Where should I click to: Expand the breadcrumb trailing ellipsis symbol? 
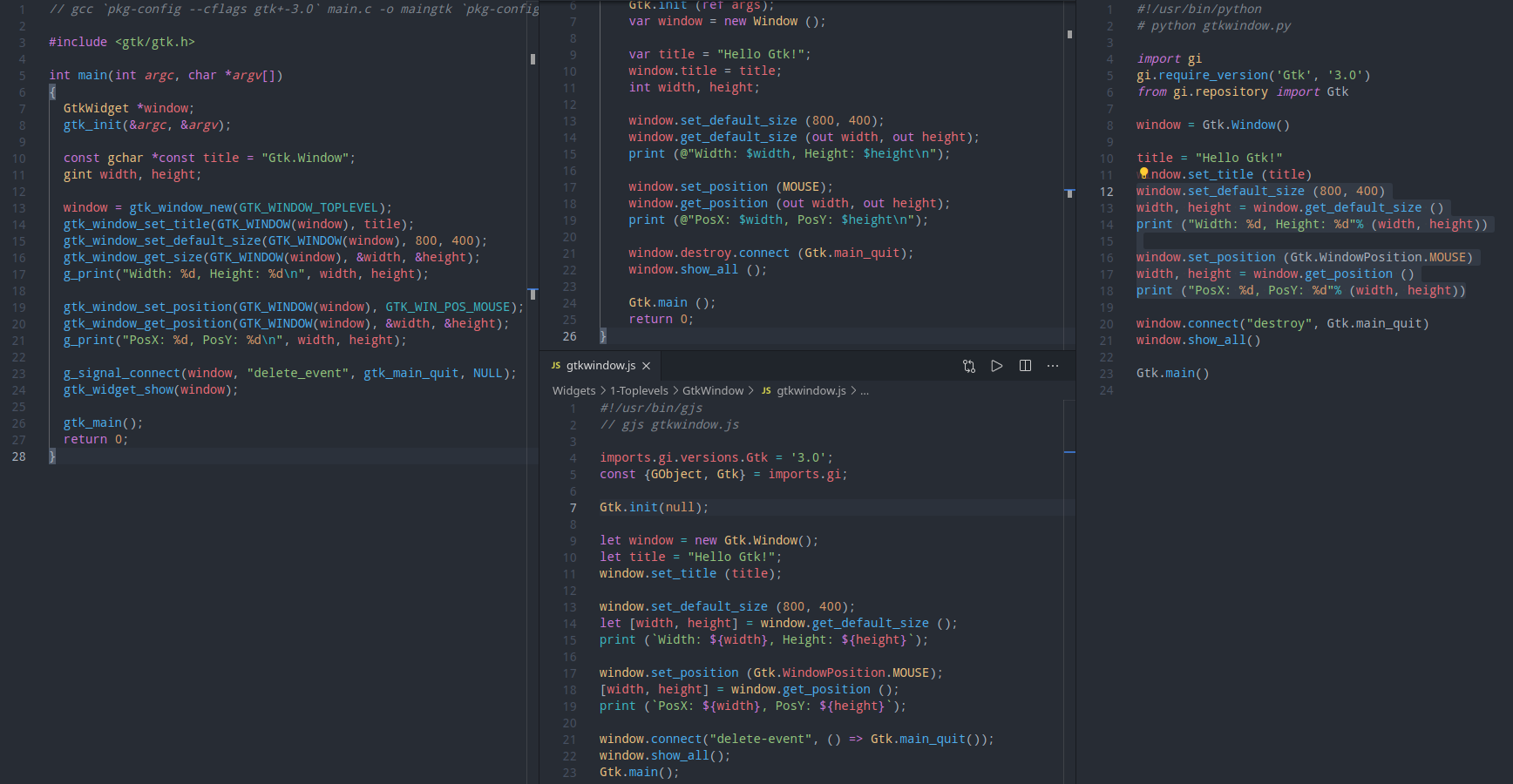(865, 390)
